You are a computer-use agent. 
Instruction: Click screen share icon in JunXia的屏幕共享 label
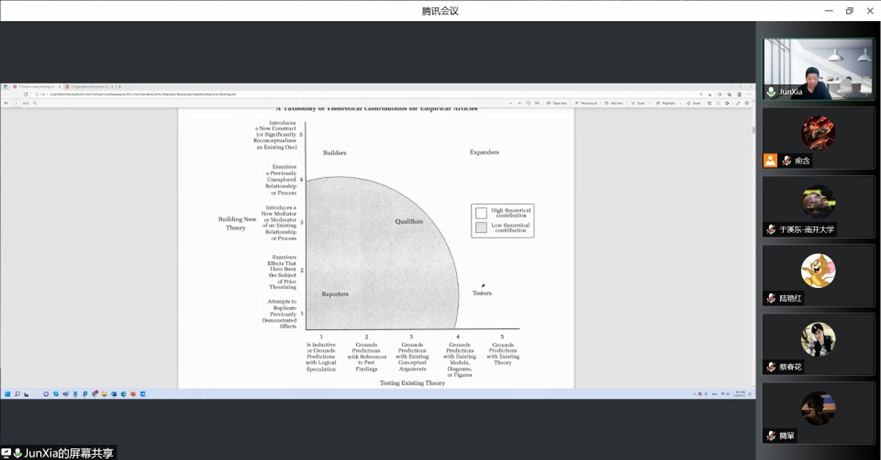click(7, 453)
